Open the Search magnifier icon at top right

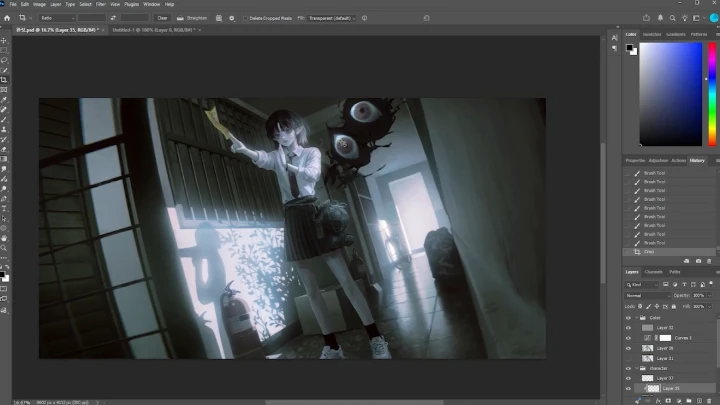click(672, 18)
